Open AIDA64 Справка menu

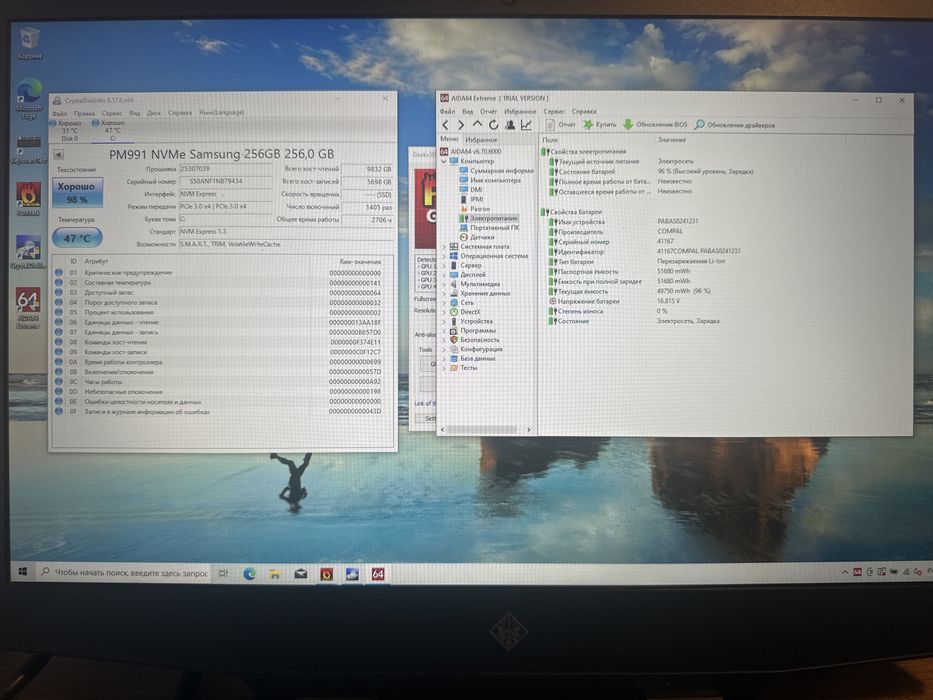(x=584, y=111)
